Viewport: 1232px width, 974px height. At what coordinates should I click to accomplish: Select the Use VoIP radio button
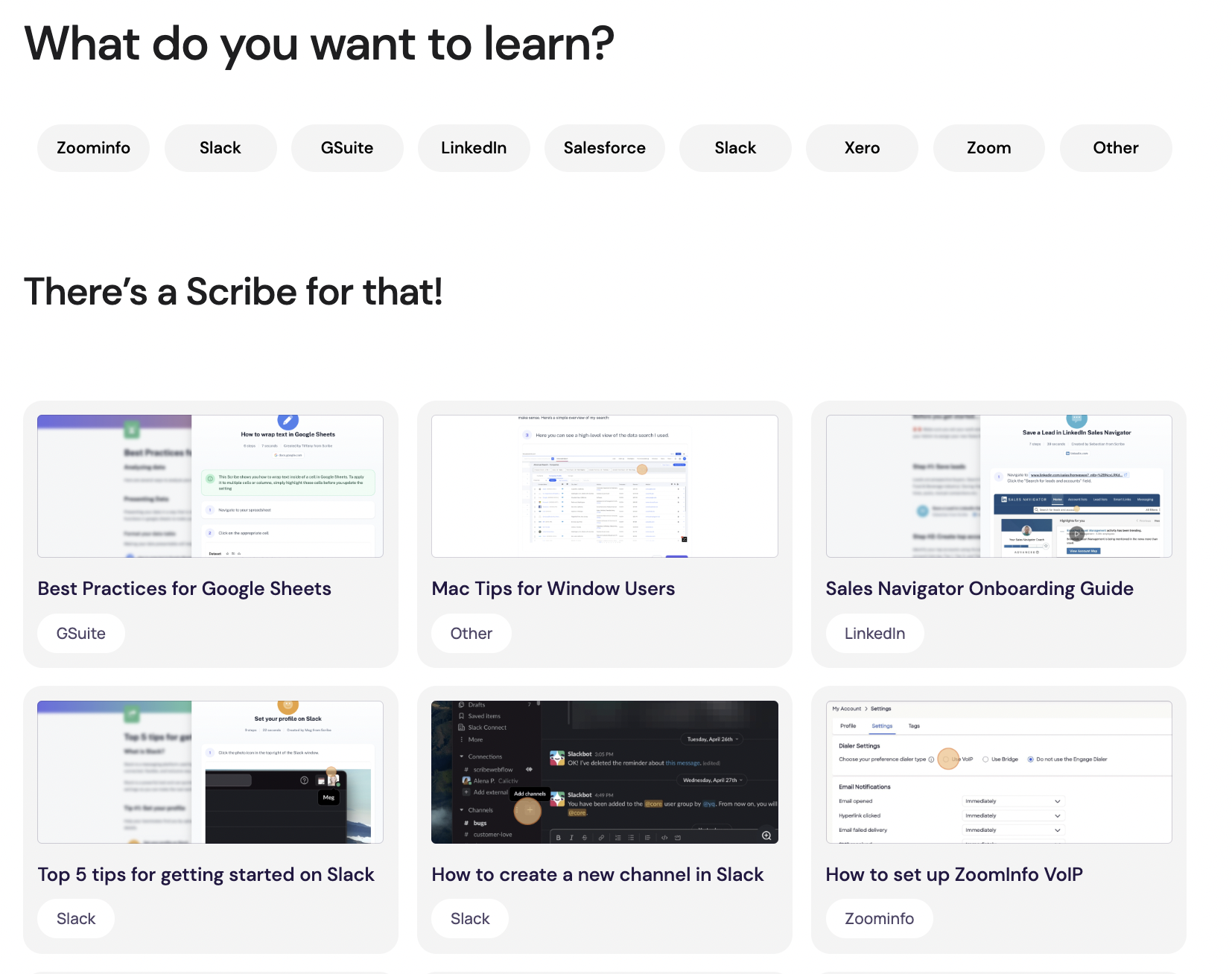(x=946, y=759)
